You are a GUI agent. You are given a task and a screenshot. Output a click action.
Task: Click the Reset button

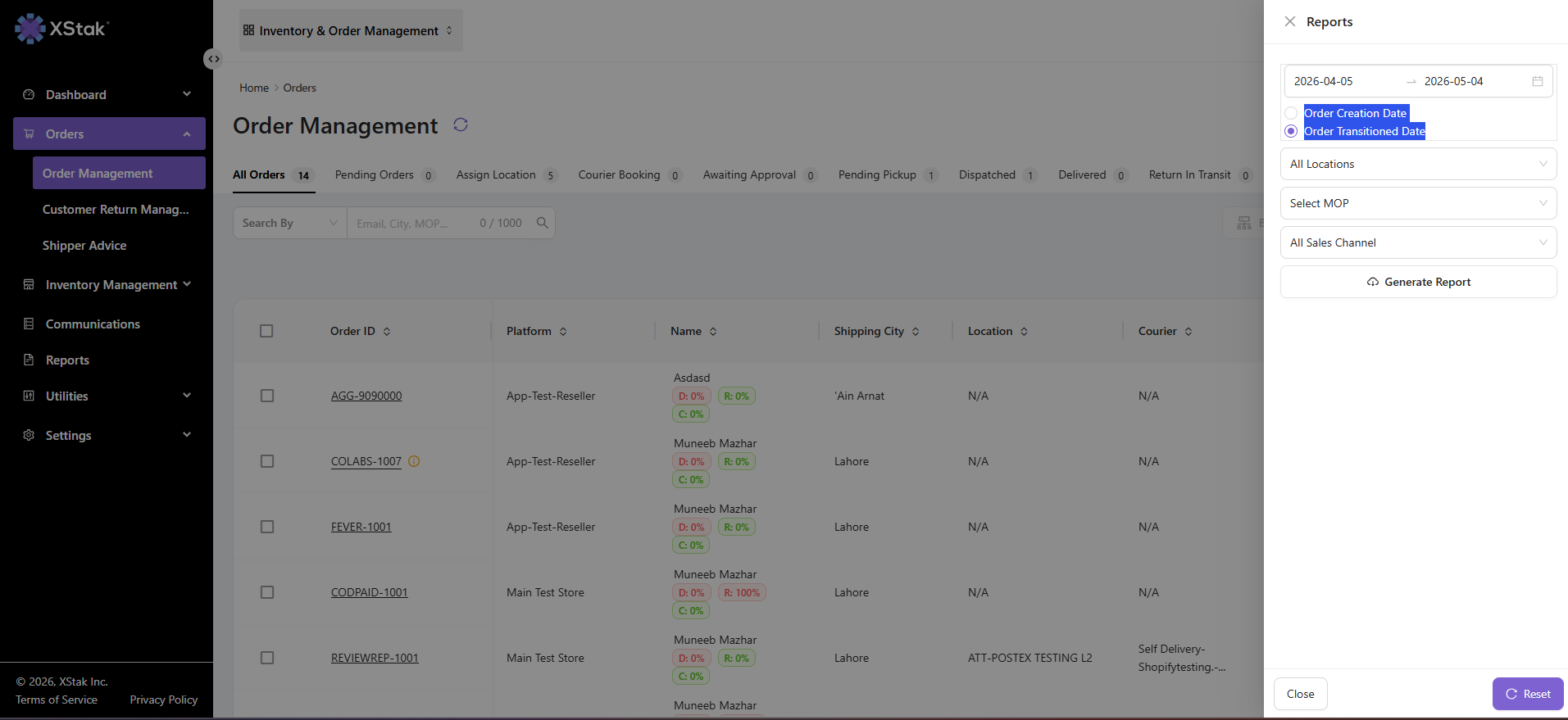(x=1528, y=694)
